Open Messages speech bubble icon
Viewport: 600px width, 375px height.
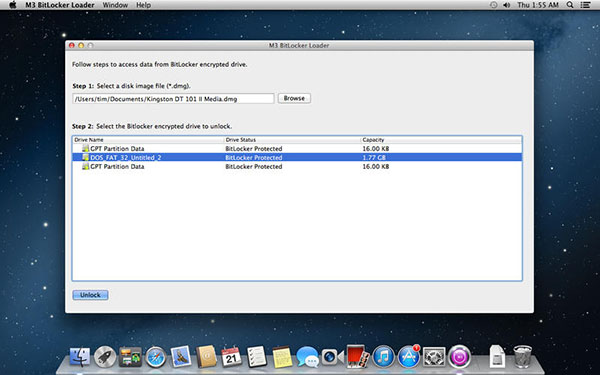(x=308, y=357)
